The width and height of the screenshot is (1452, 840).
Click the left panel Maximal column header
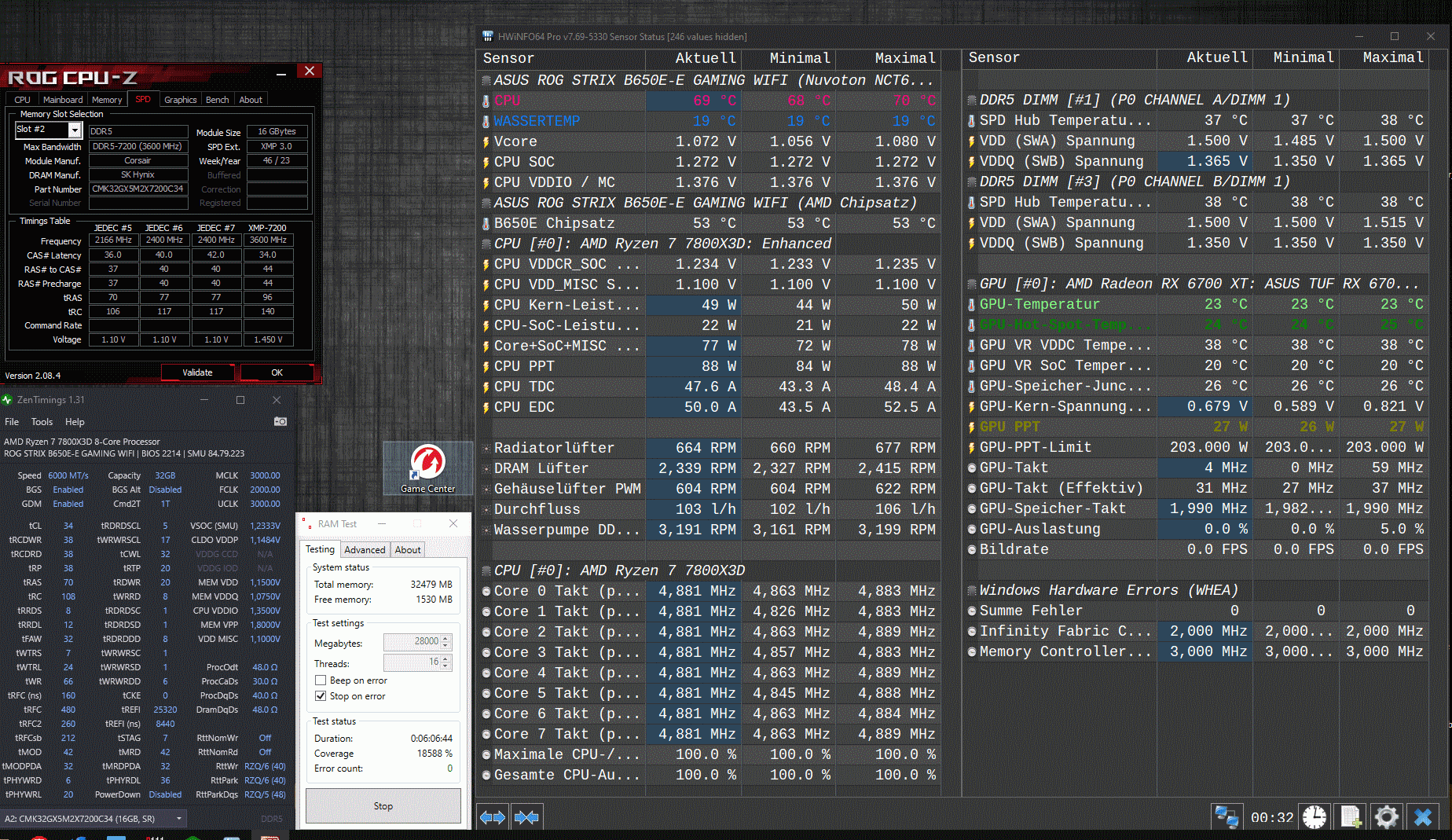888,58
